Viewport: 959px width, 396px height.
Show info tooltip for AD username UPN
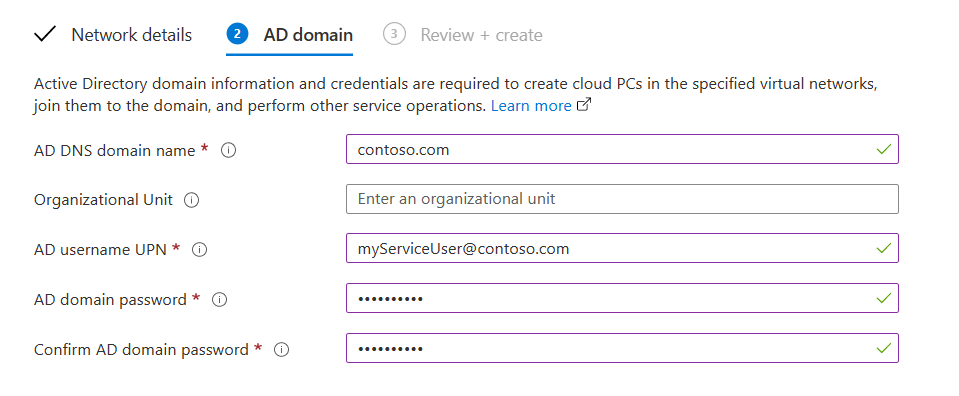(x=199, y=250)
